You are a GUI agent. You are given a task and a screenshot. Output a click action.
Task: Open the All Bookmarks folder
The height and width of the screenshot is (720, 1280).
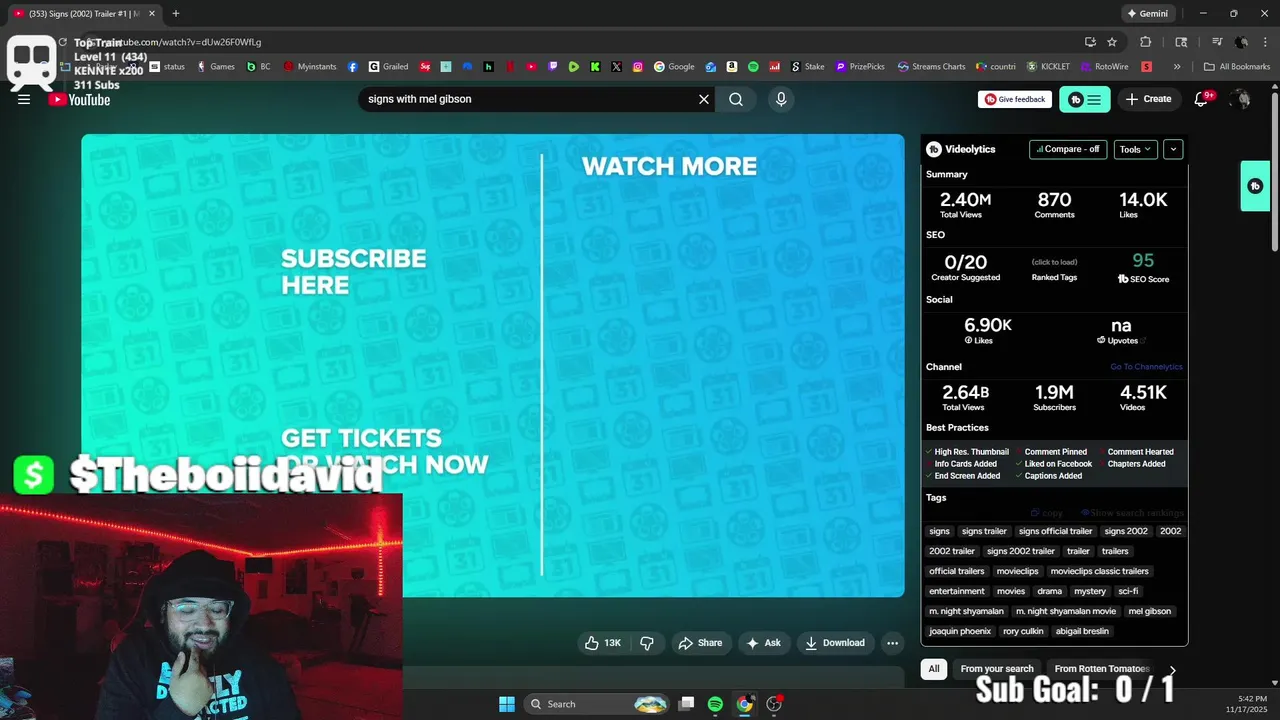coord(1238,67)
